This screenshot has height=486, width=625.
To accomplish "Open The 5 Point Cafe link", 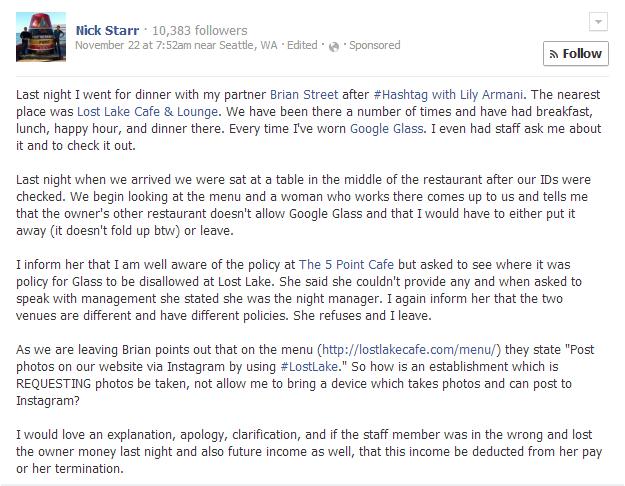I will (346, 265).
